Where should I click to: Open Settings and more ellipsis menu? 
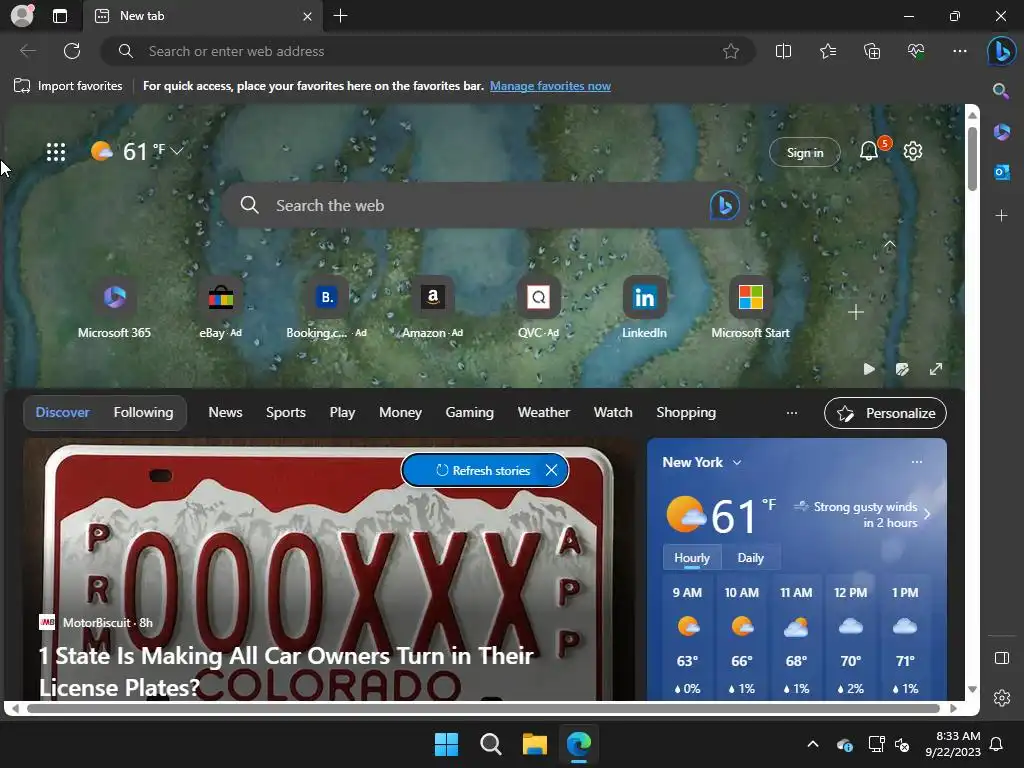959,51
